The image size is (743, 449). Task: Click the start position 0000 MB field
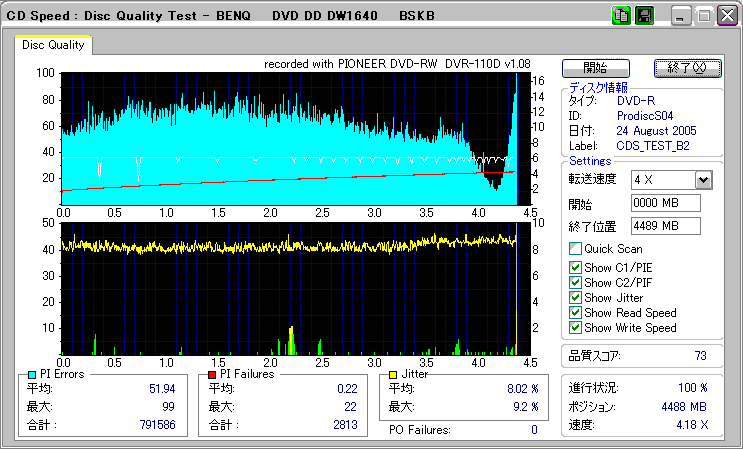pyautogui.click(x=666, y=204)
